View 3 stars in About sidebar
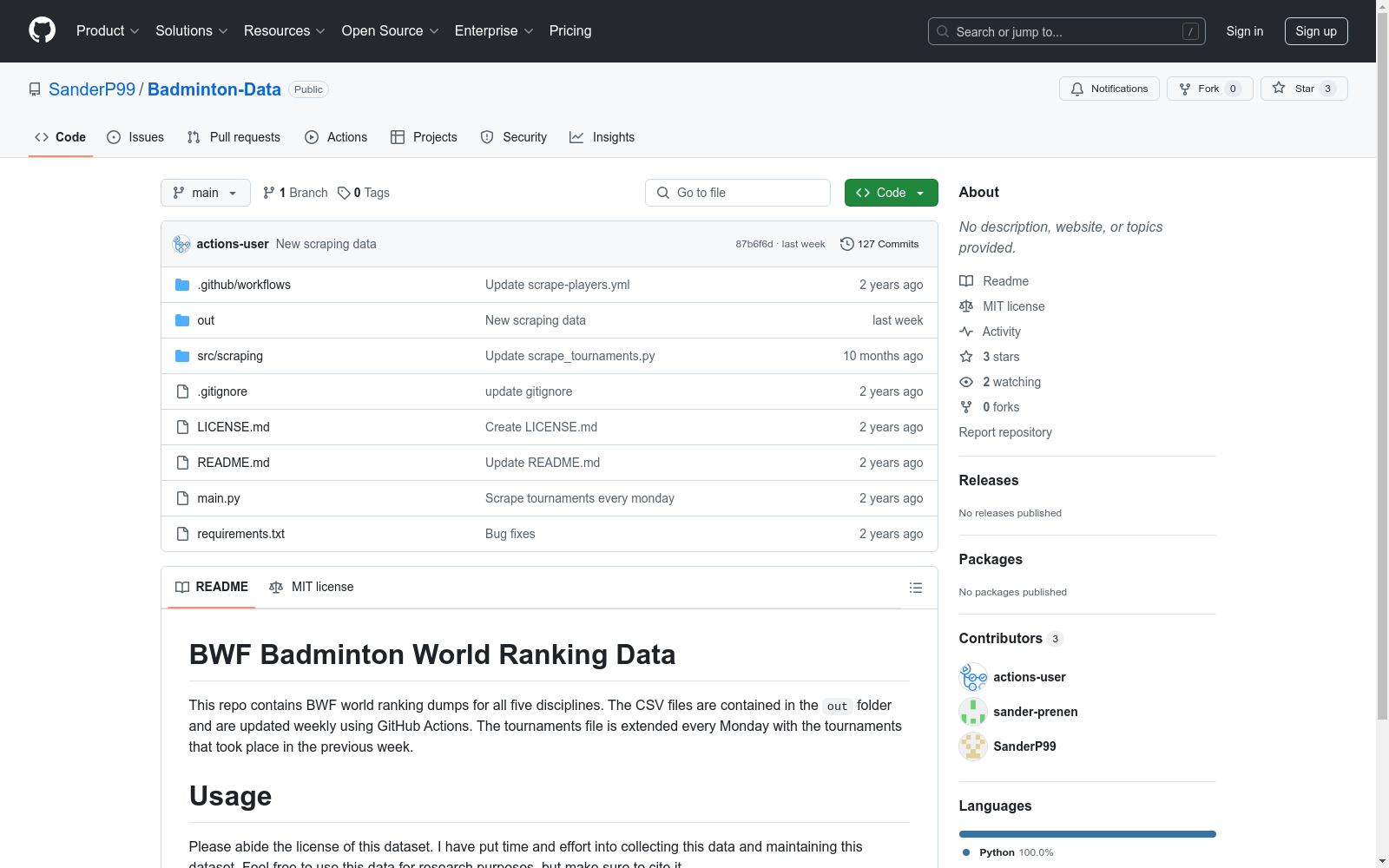 coord(990,357)
